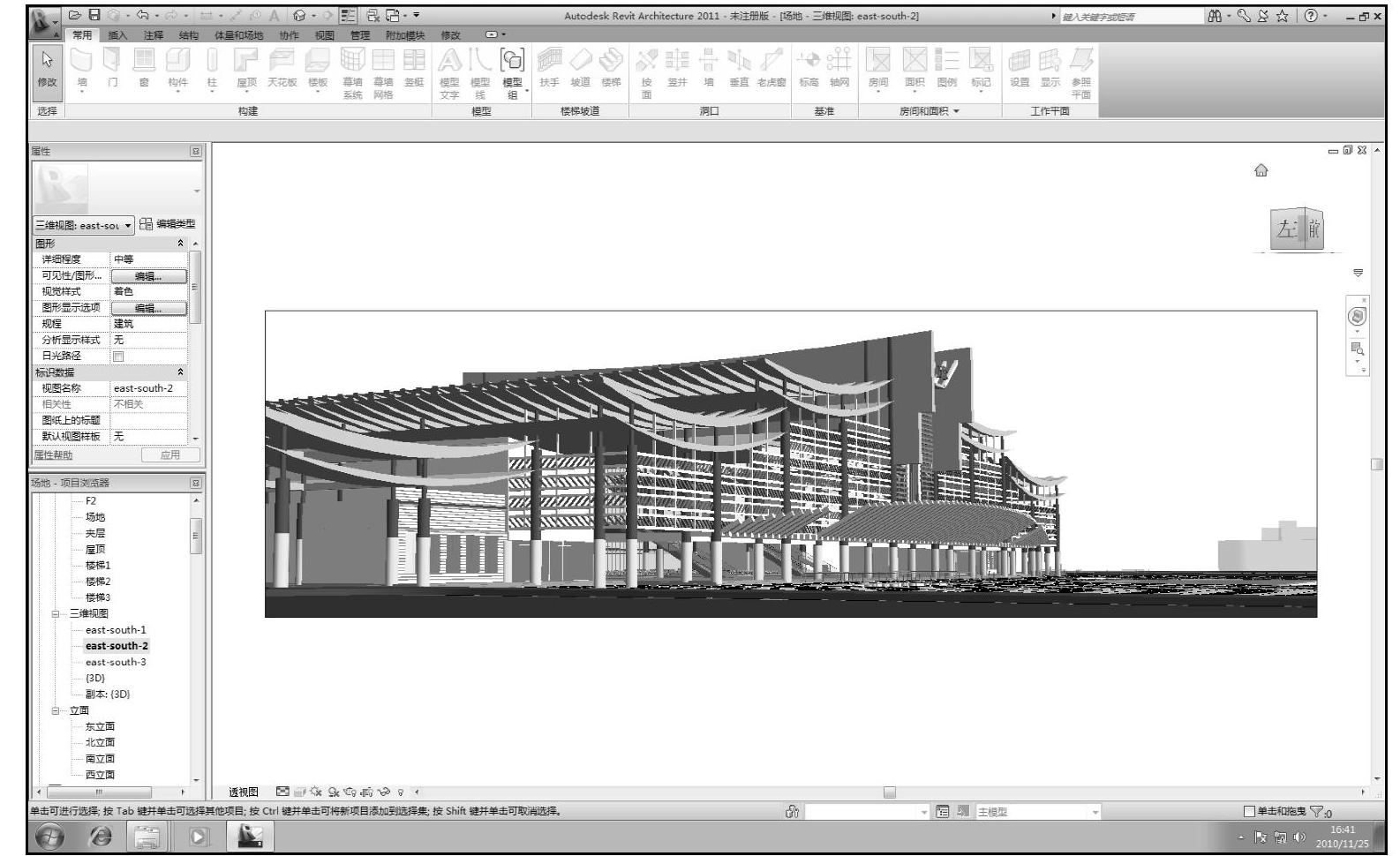Image resolution: width=1400 pixels, height=856 pixels.
Task: Toggle the 单击和拖曳 checkbox in status bar
Action: [x=1249, y=812]
